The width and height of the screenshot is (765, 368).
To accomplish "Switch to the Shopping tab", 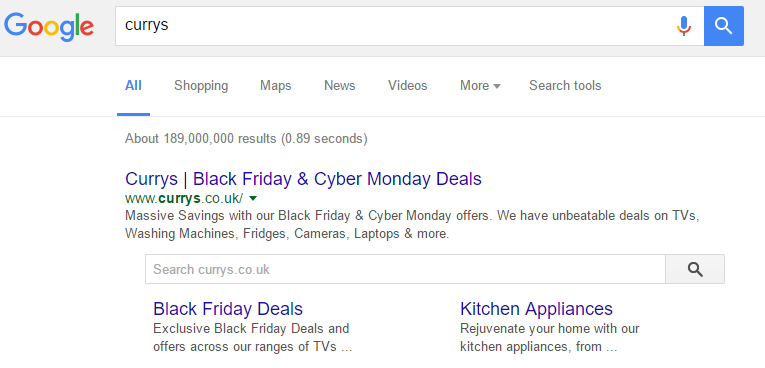I will (201, 86).
